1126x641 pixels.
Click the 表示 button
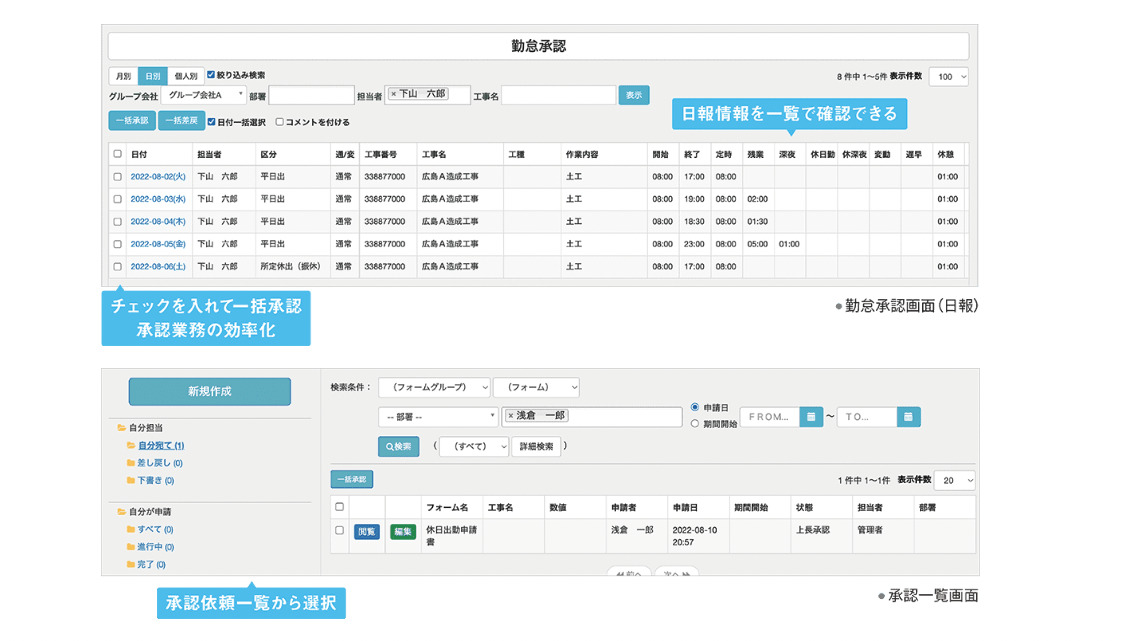click(x=634, y=95)
